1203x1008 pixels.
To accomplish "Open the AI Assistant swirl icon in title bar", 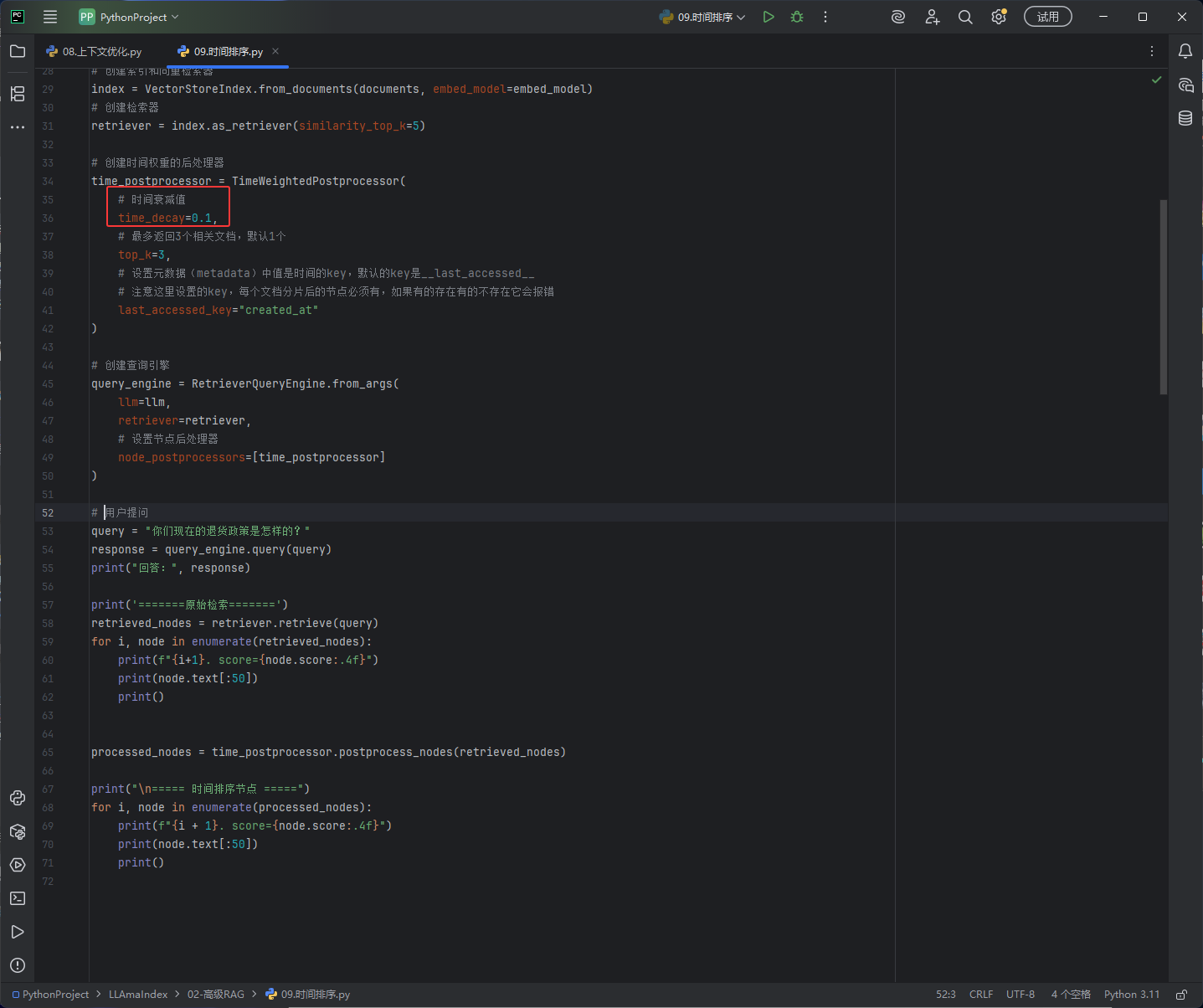I will pos(898,17).
